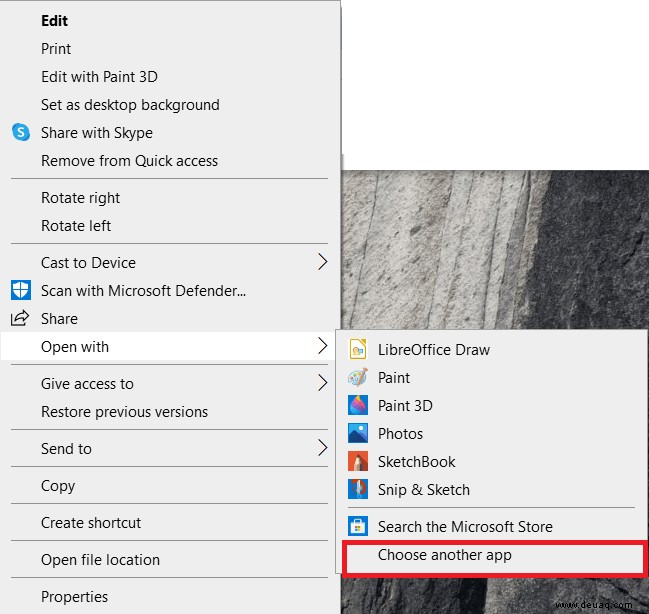Open the Open with entry
This screenshot has height=614, width=649.
[168, 347]
